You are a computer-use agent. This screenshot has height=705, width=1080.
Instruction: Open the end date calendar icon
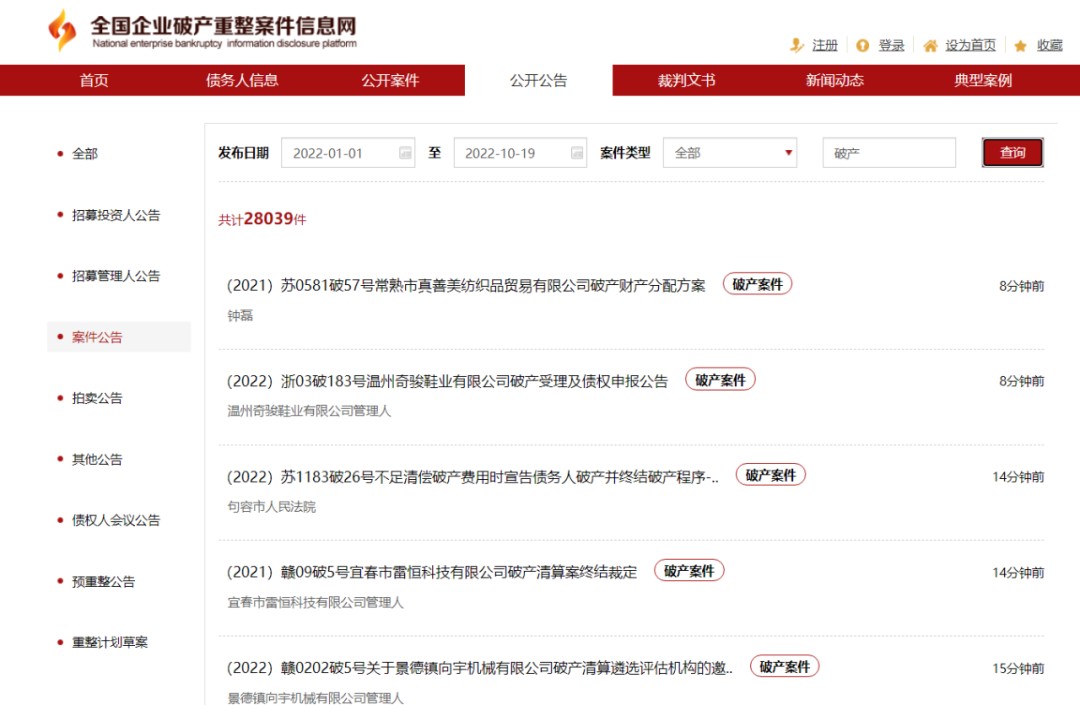click(577, 153)
